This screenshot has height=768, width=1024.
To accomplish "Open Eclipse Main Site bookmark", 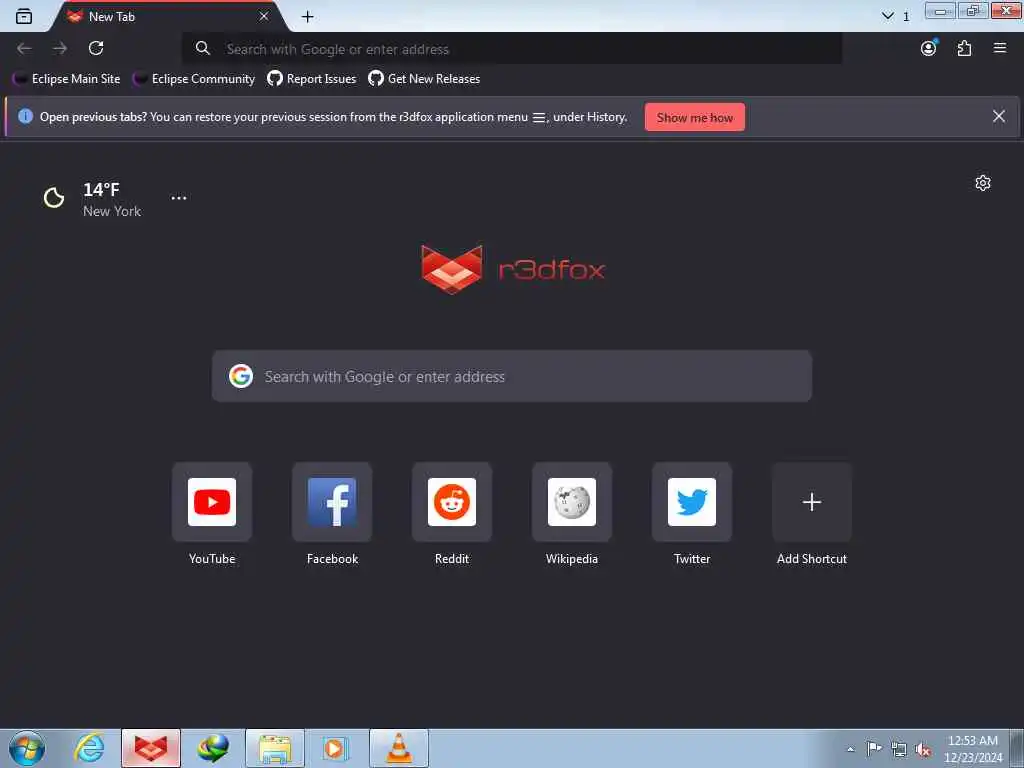I will click(x=67, y=79).
